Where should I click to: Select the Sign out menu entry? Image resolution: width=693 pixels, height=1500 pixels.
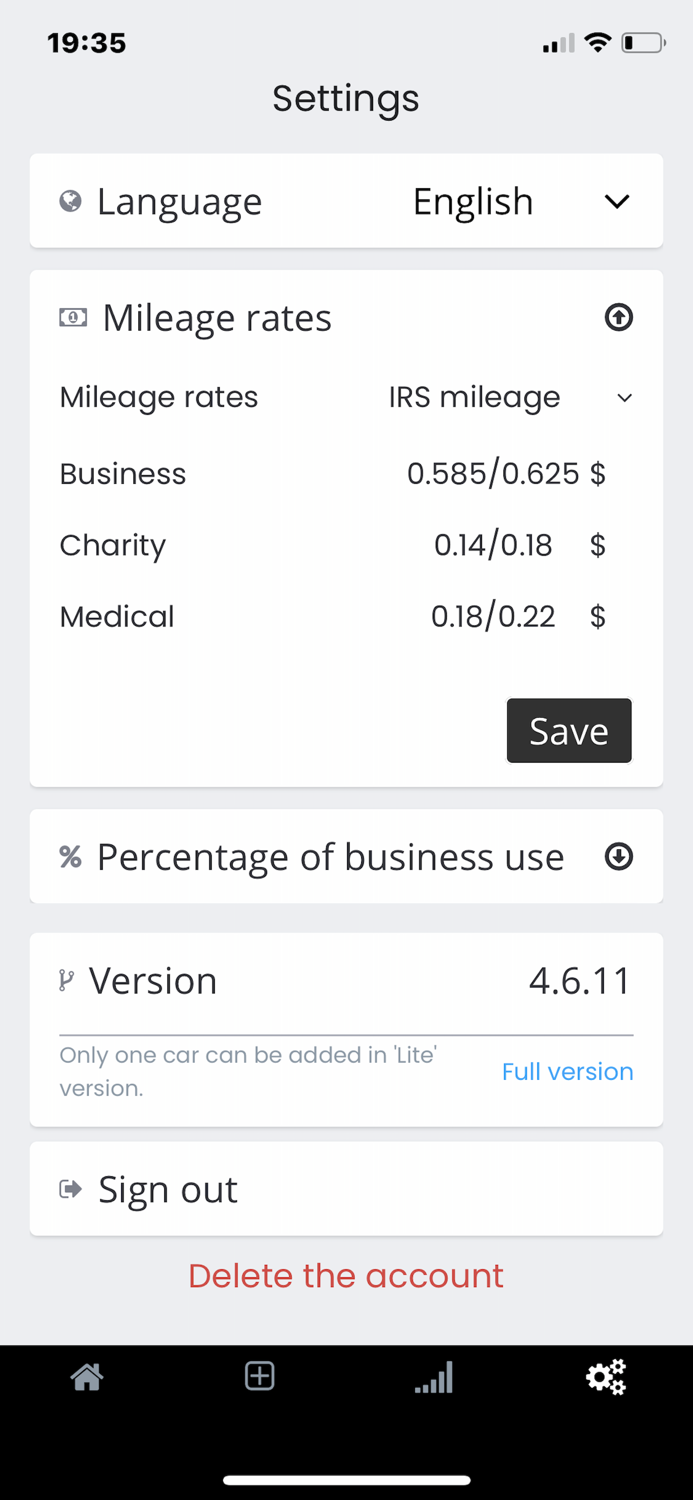pyautogui.click(x=167, y=1189)
